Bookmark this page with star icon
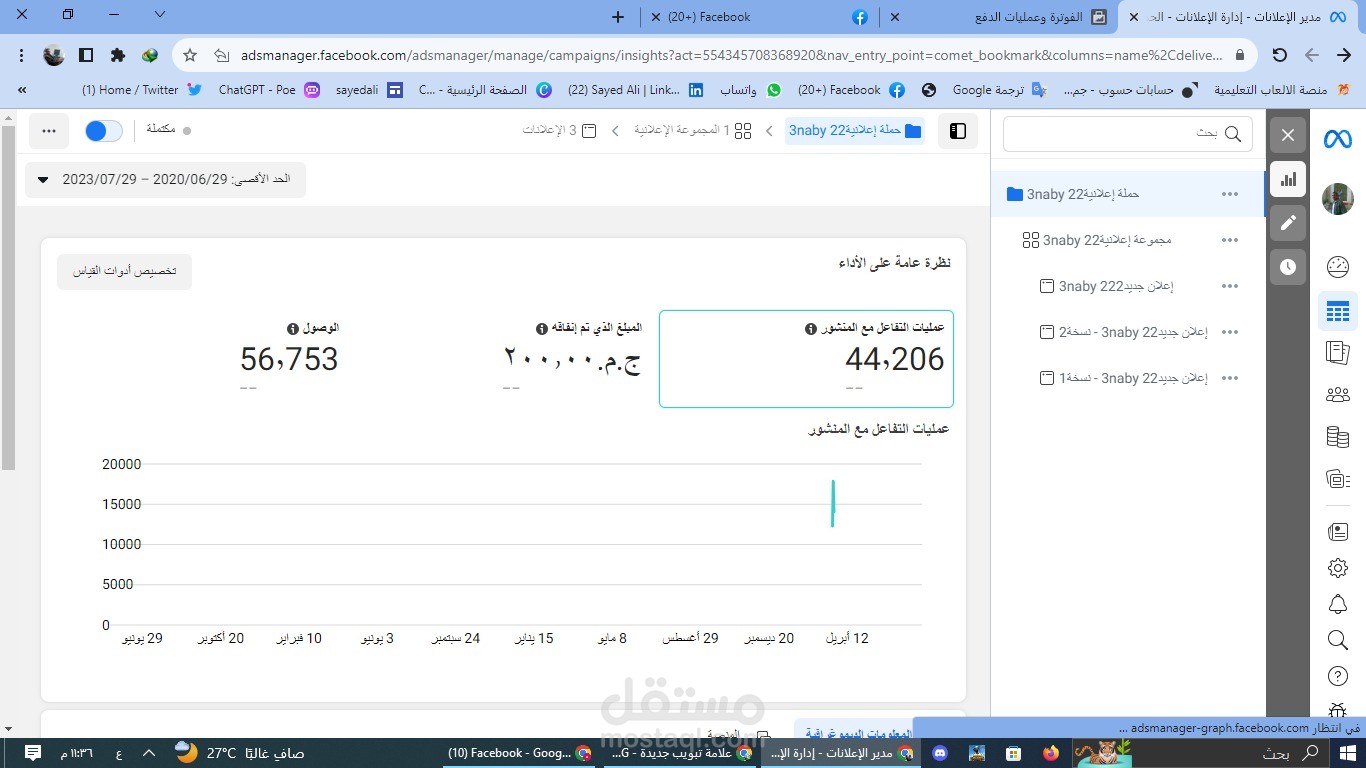Viewport: 1366px width, 768px height. click(190, 55)
